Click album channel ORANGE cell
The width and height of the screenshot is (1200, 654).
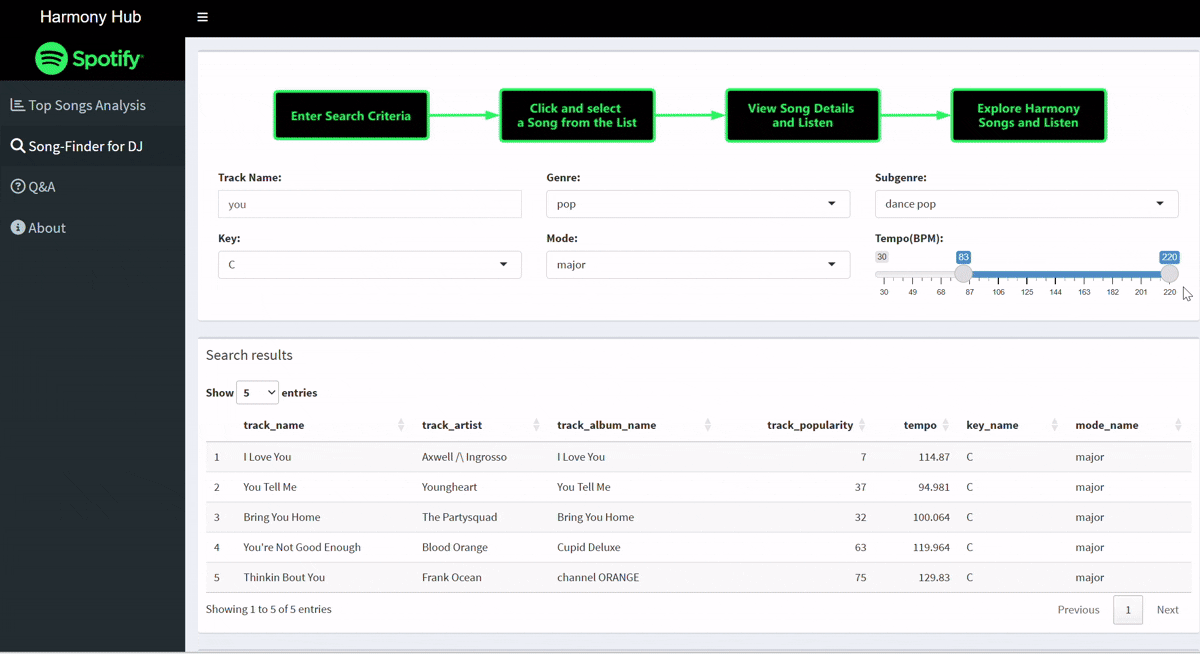(598, 577)
